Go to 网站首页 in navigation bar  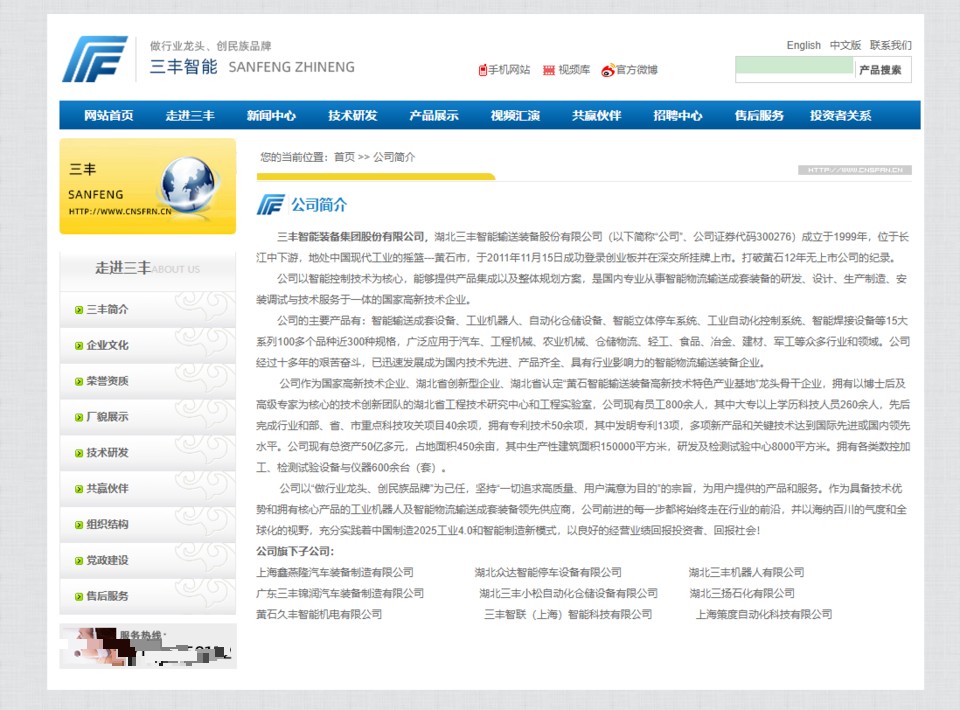point(108,115)
